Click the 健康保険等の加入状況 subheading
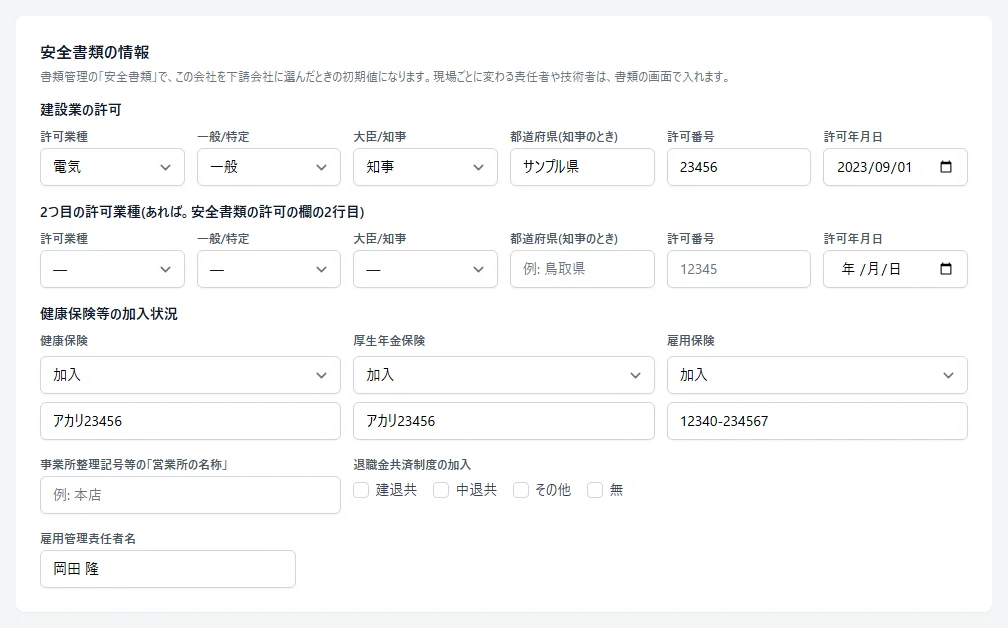This screenshot has width=1008, height=628. (x=109, y=314)
